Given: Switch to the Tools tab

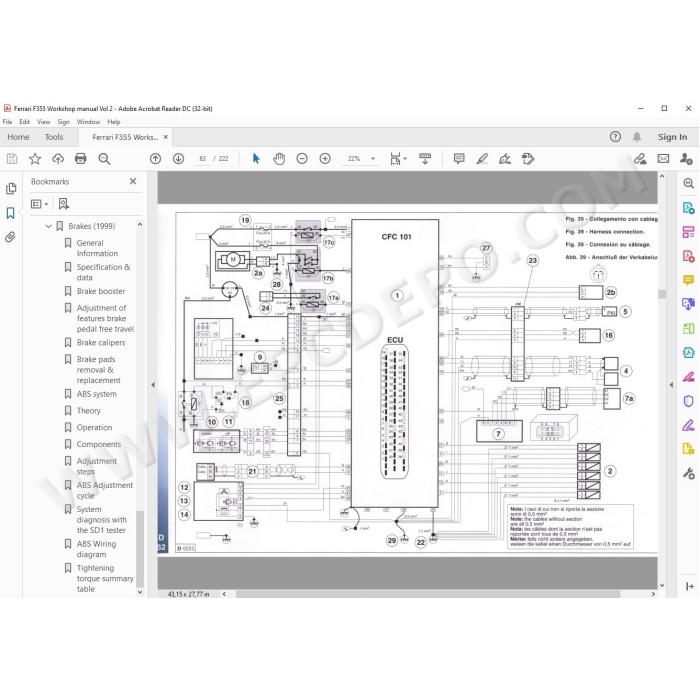Looking at the screenshot, I should point(54,138).
